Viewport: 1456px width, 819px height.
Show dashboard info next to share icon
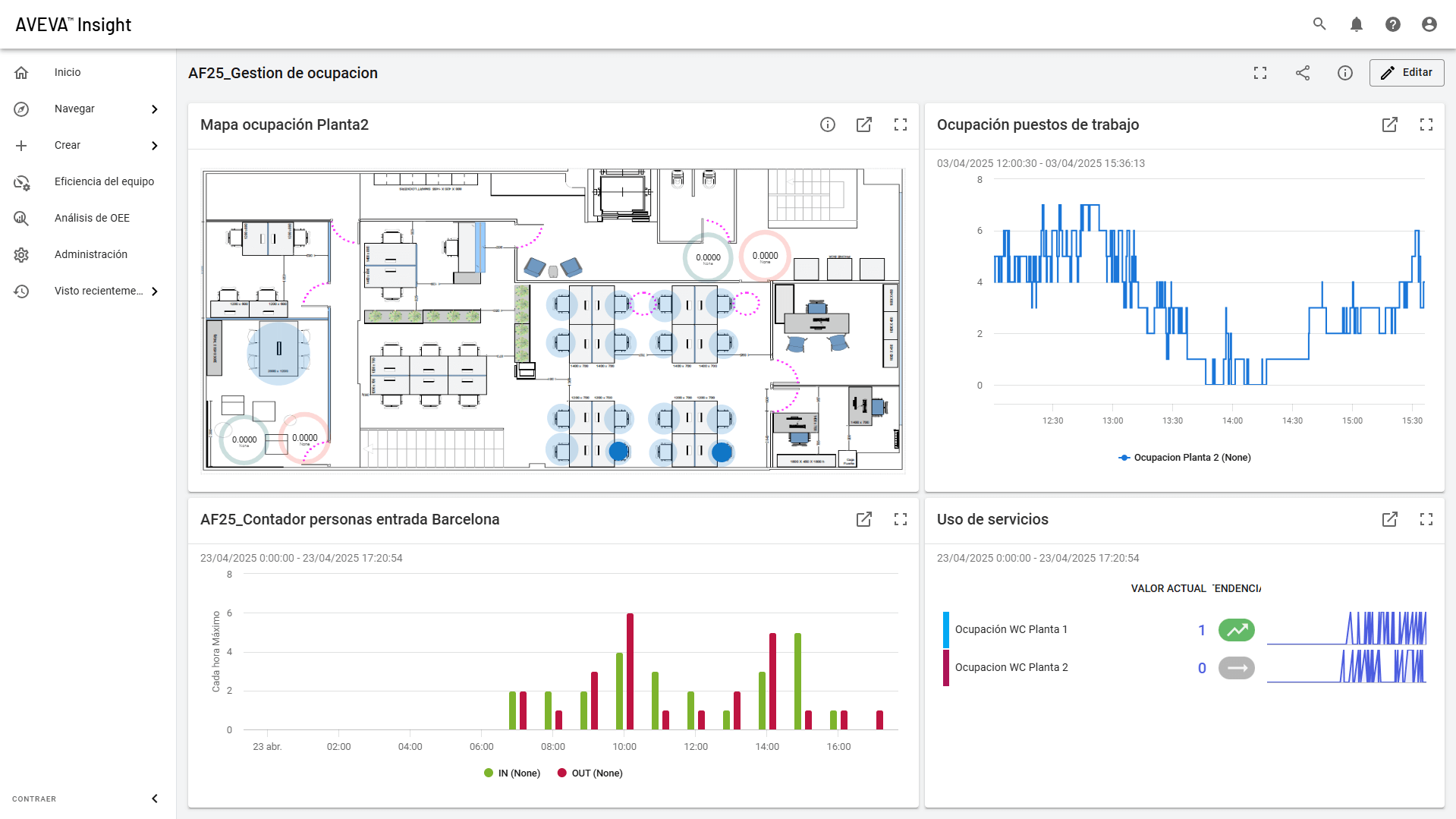pos(1345,73)
